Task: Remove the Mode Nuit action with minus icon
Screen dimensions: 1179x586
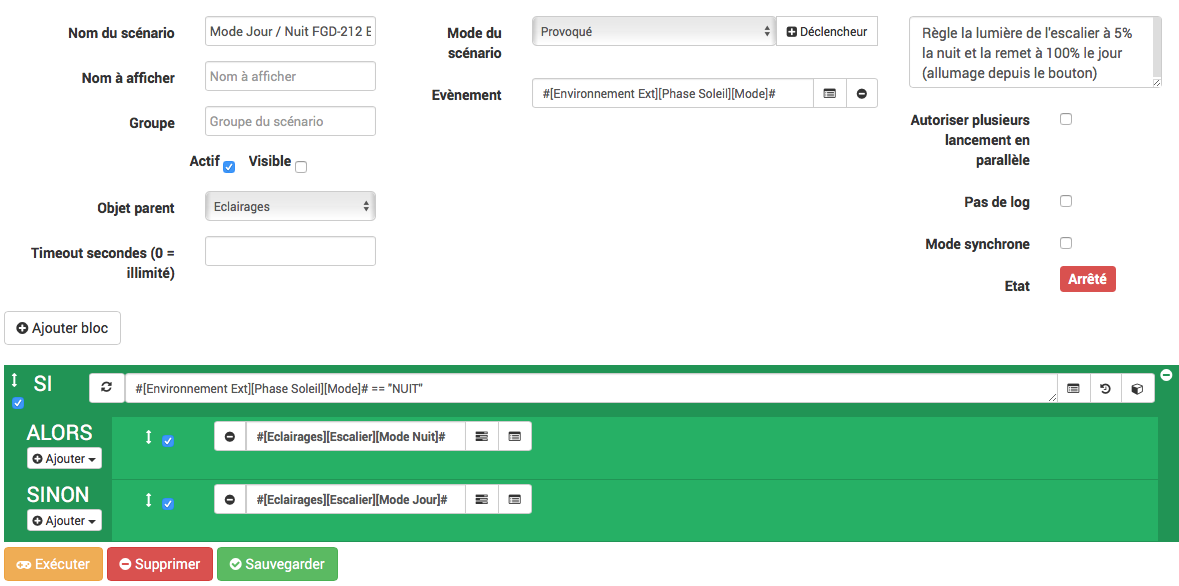Action: point(230,436)
